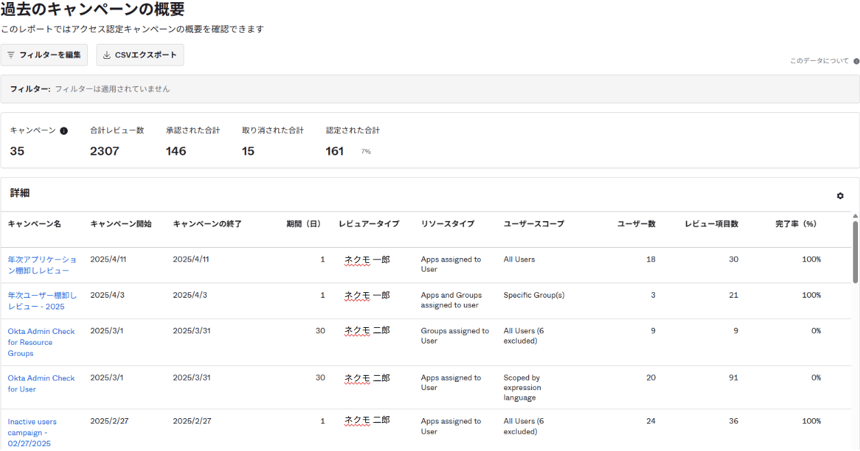Screen dimensions: 860x451
Task: Click the CSVエクスポート button
Action: pos(140,55)
